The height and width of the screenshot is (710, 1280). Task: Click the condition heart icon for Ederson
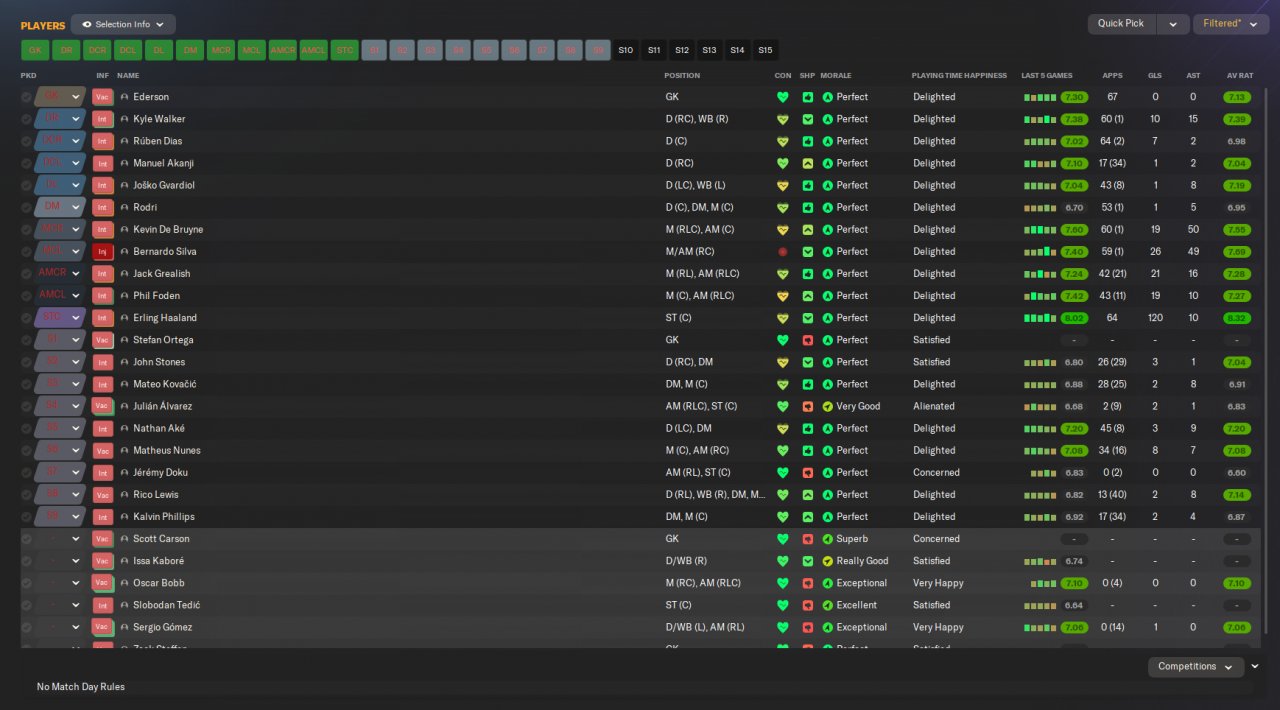tap(783, 97)
